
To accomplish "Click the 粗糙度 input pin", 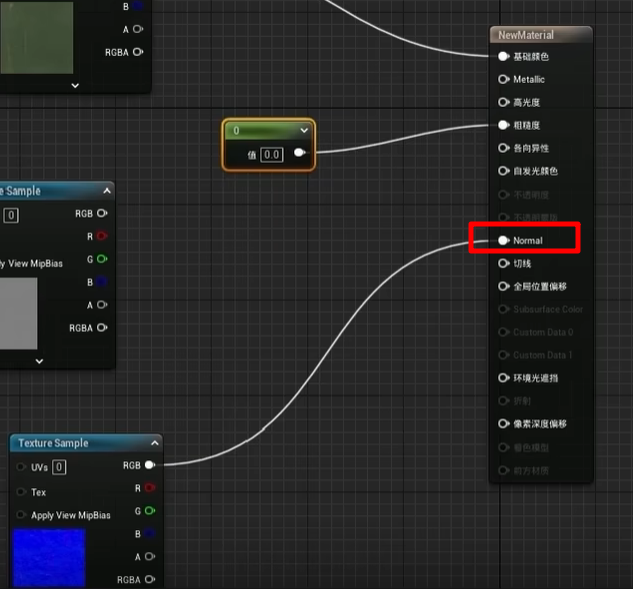I will click(503, 125).
